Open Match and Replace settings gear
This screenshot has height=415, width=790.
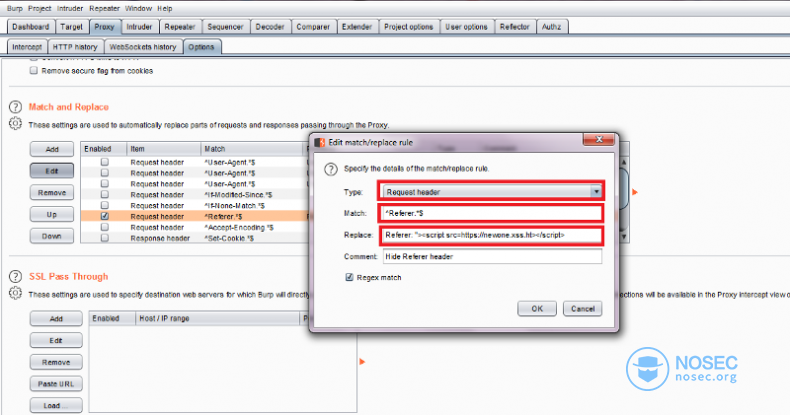pos(15,123)
